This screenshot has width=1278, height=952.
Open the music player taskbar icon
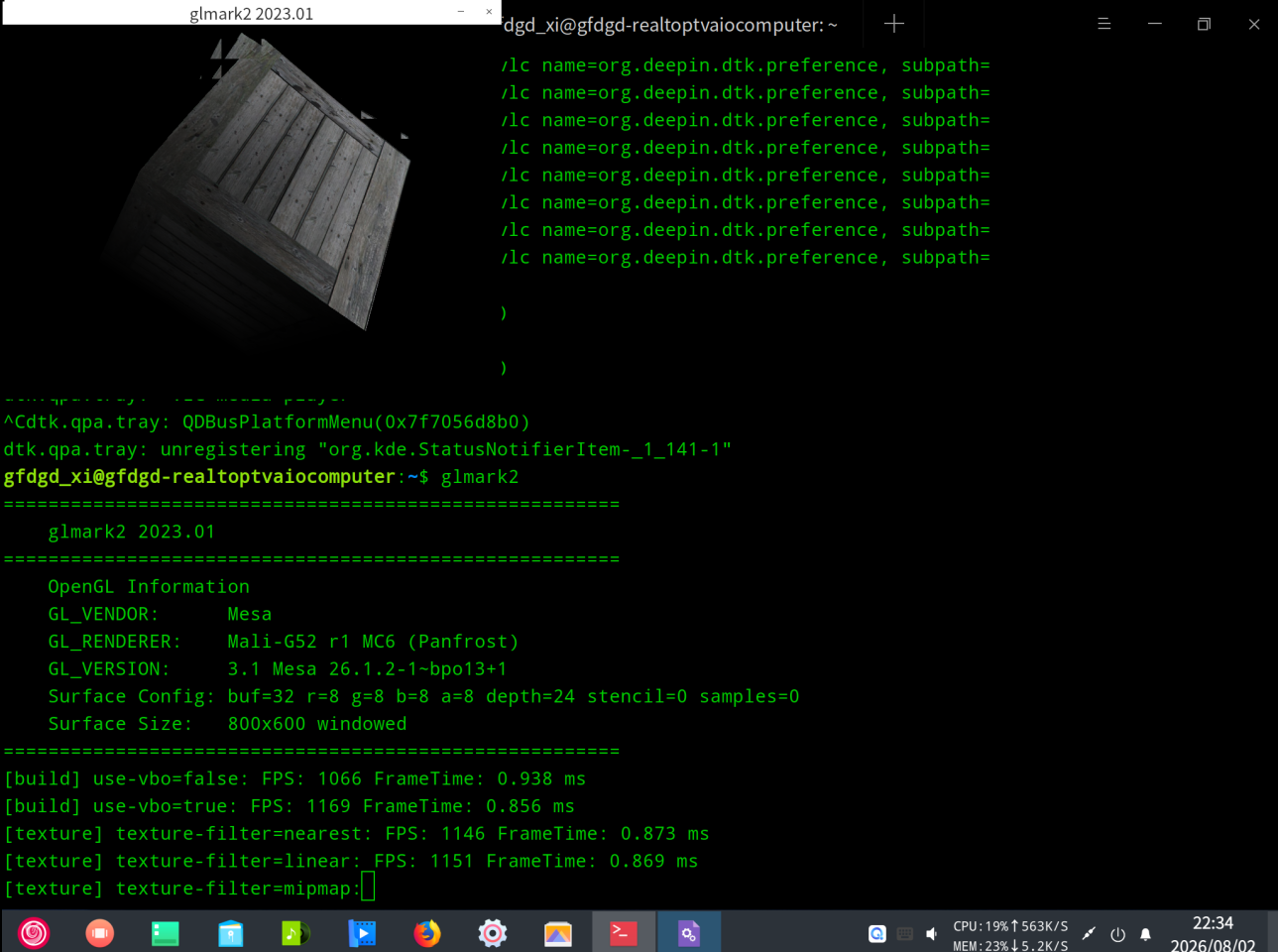295,933
